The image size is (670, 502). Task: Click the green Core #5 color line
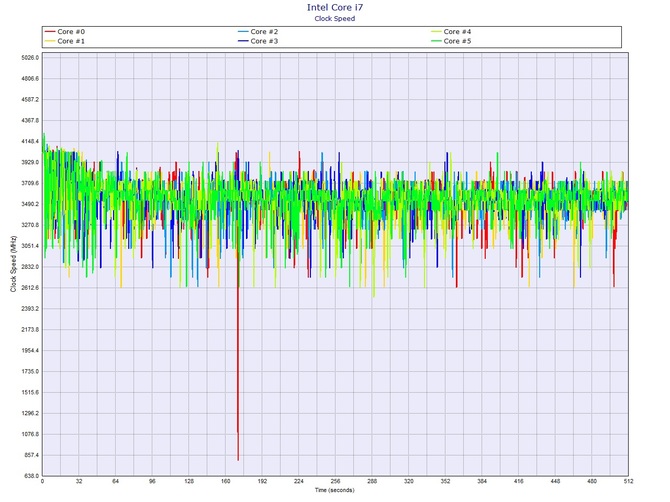(x=436, y=41)
